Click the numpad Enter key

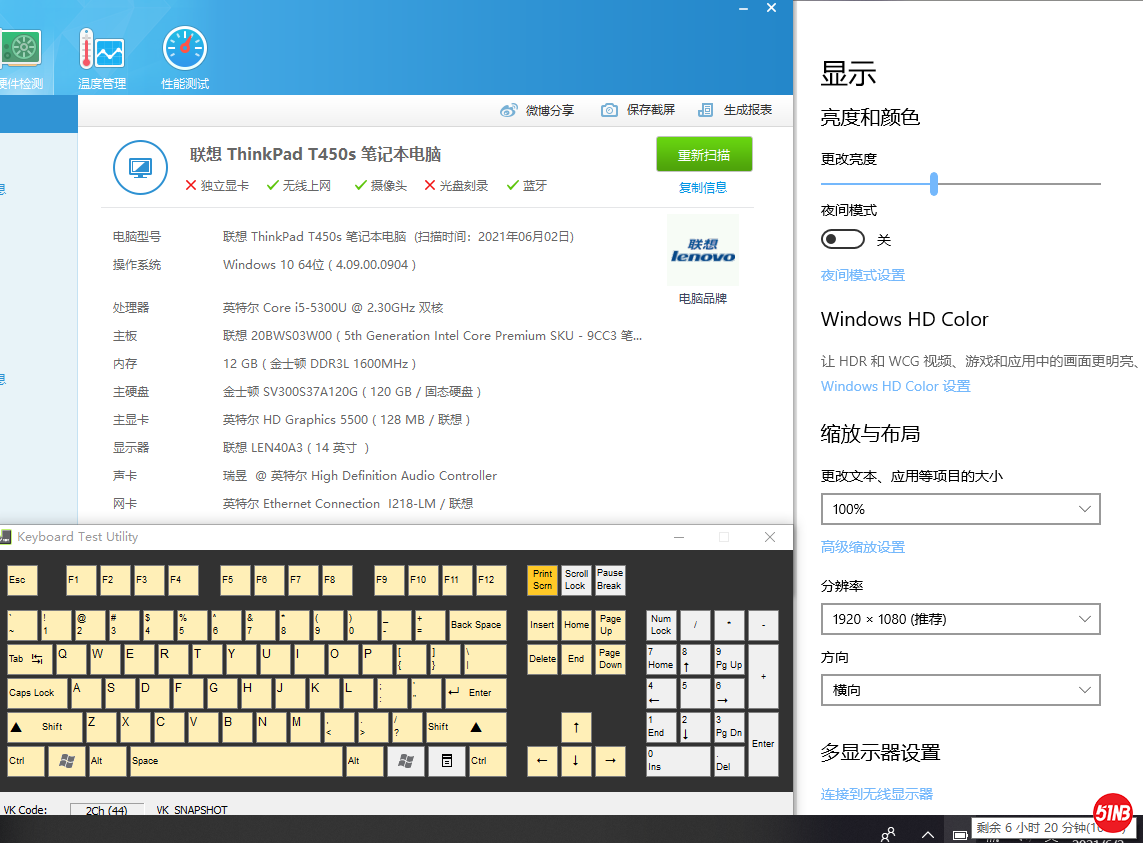tap(763, 745)
